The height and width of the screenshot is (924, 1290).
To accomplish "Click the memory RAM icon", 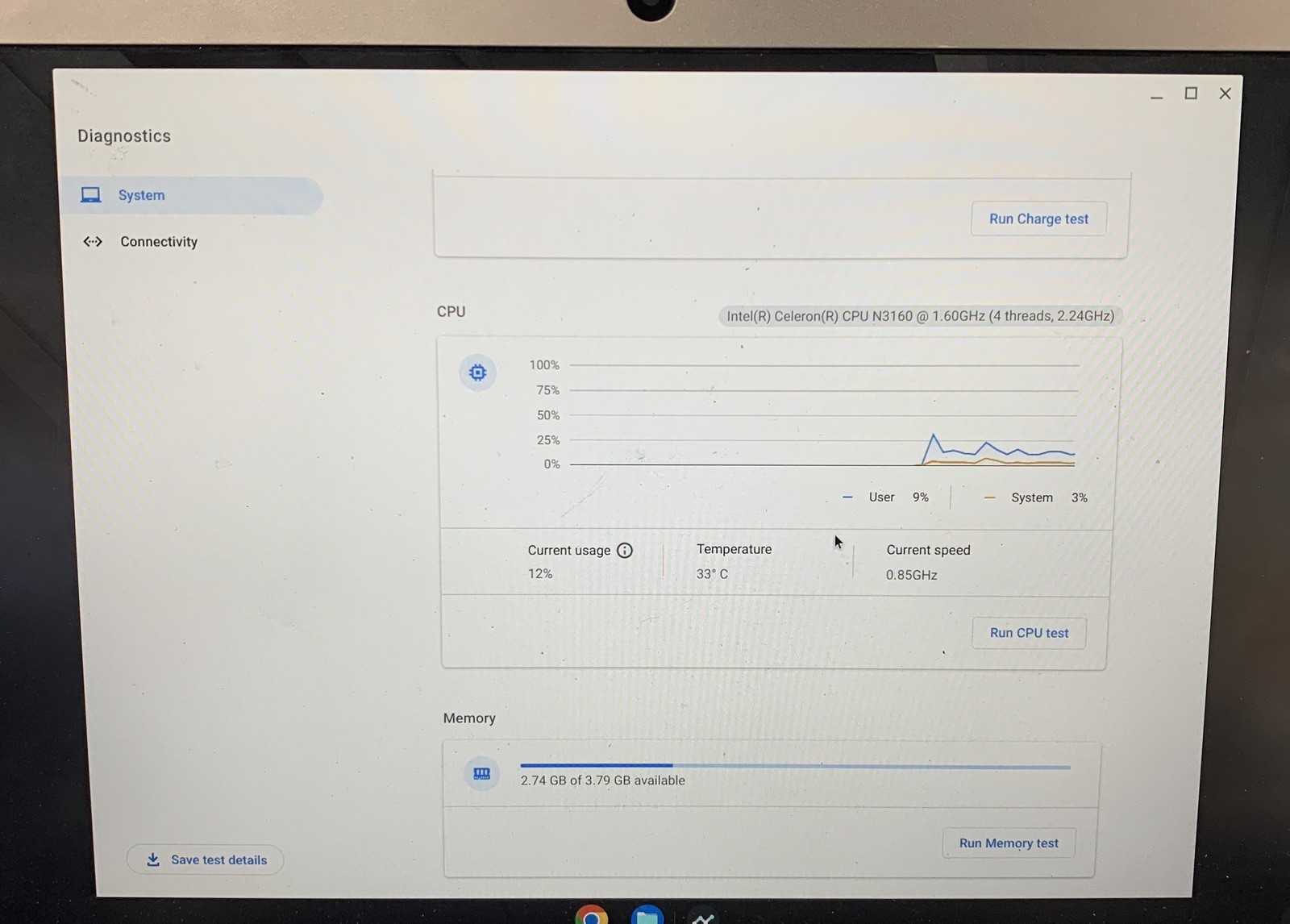I will click(482, 774).
